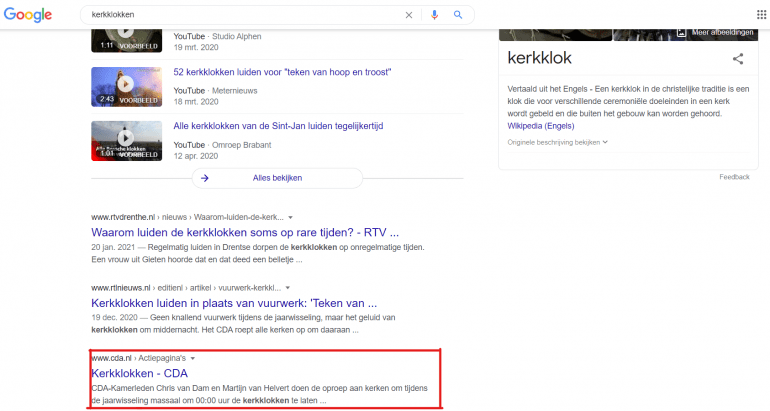Viewport: 770px width, 411px height.
Task: Open 'Alle kerkklokken van de Sint-Jan' video link
Action: (x=278, y=126)
